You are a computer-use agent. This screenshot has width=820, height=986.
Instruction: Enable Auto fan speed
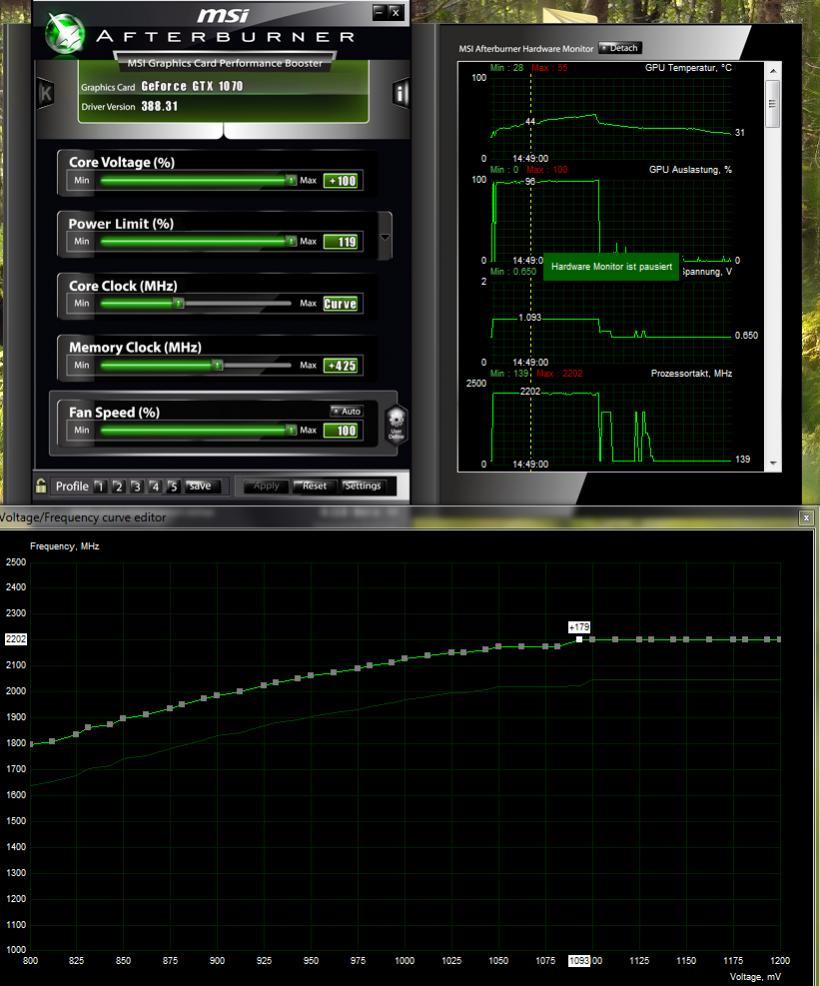tap(346, 411)
